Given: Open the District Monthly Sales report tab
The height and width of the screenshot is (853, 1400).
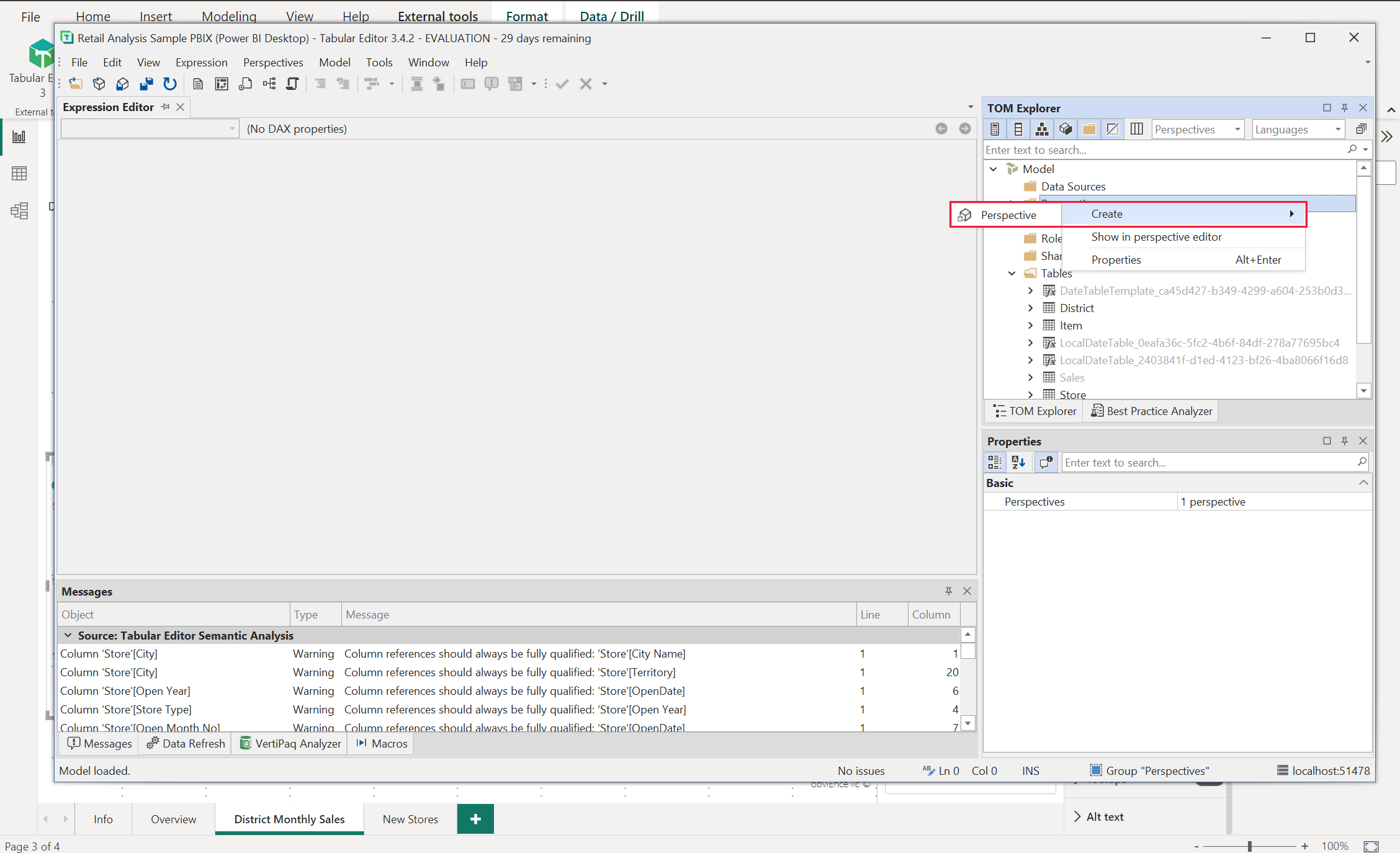Looking at the screenshot, I should tap(289, 819).
